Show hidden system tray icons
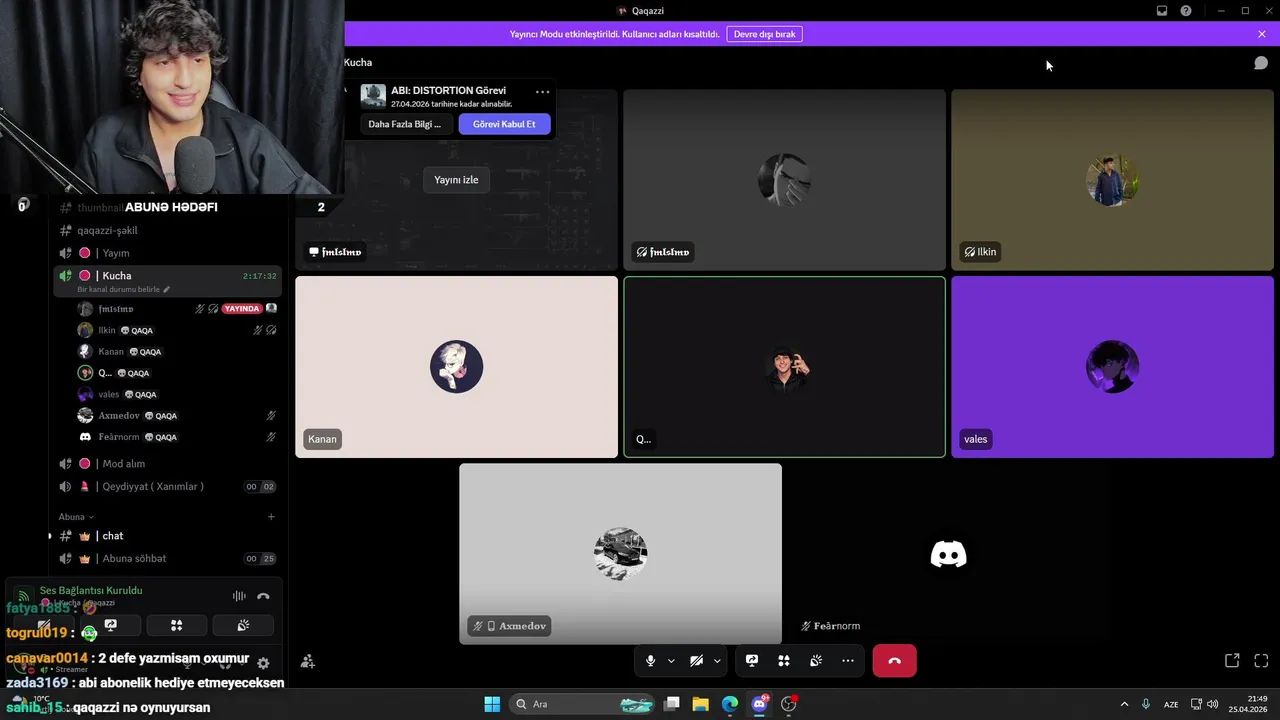This screenshot has width=1280, height=720. pyautogui.click(x=1124, y=704)
